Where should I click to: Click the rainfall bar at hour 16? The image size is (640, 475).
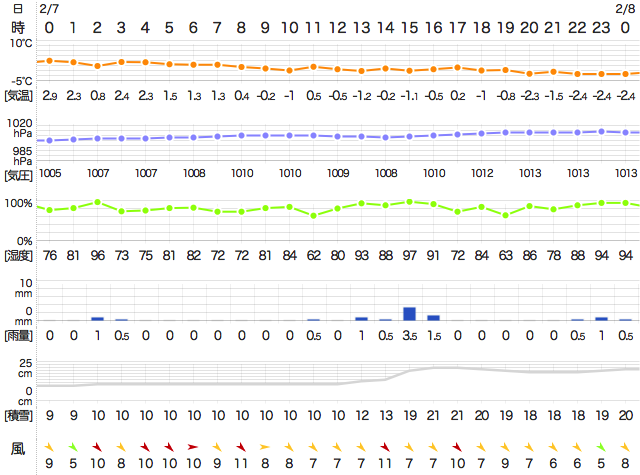coord(433,317)
